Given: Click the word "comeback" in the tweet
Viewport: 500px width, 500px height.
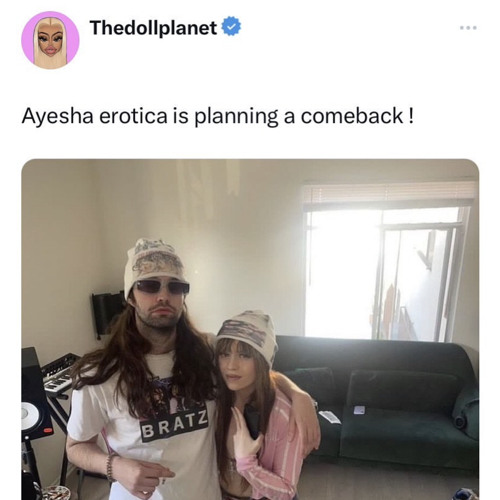Looking at the screenshot, I should pyautogui.click(x=352, y=116).
